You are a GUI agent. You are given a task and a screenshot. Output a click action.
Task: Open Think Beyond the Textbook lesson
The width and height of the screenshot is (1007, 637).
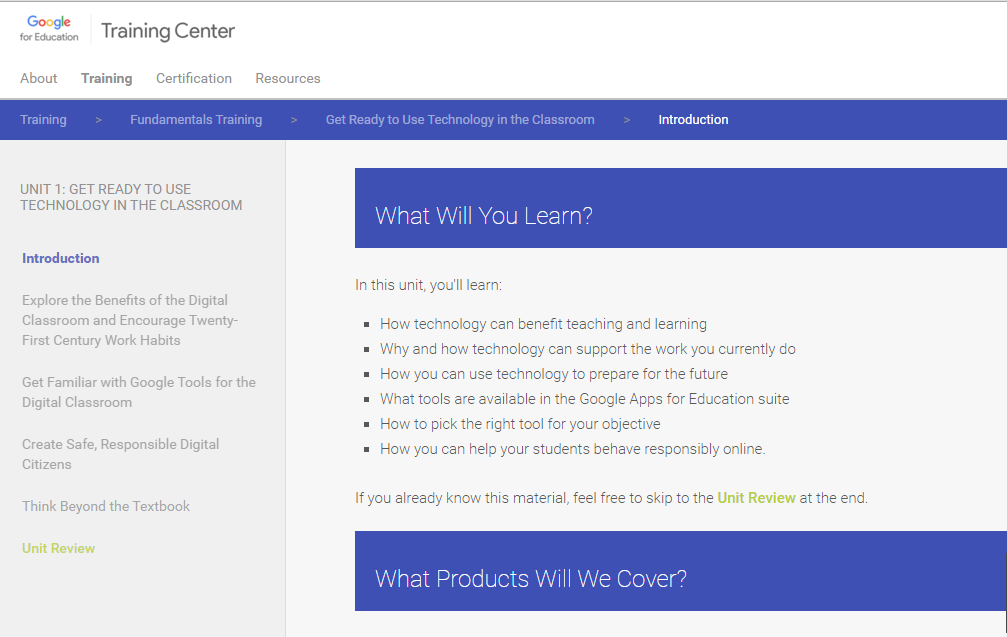[x=106, y=506]
